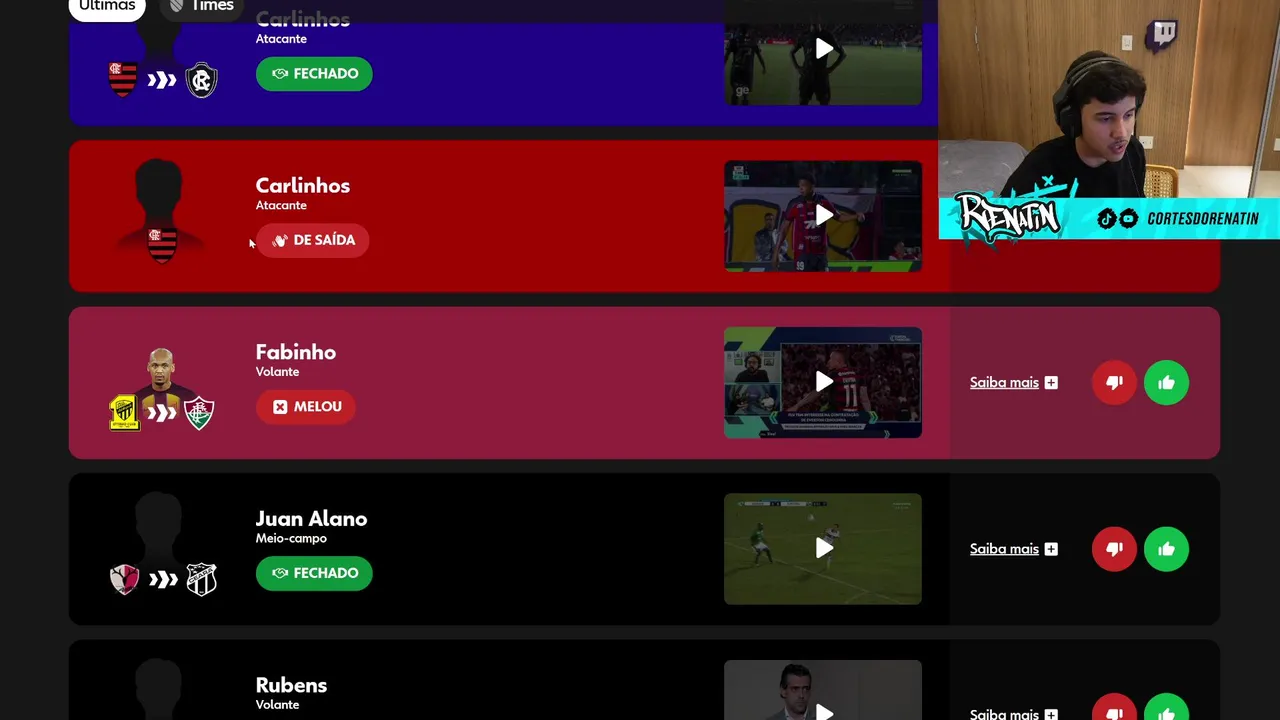This screenshot has width=1280, height=720.
Task: Click Al-Ittihad crest in Fabinho card
Action: click(x=124, y=412)
